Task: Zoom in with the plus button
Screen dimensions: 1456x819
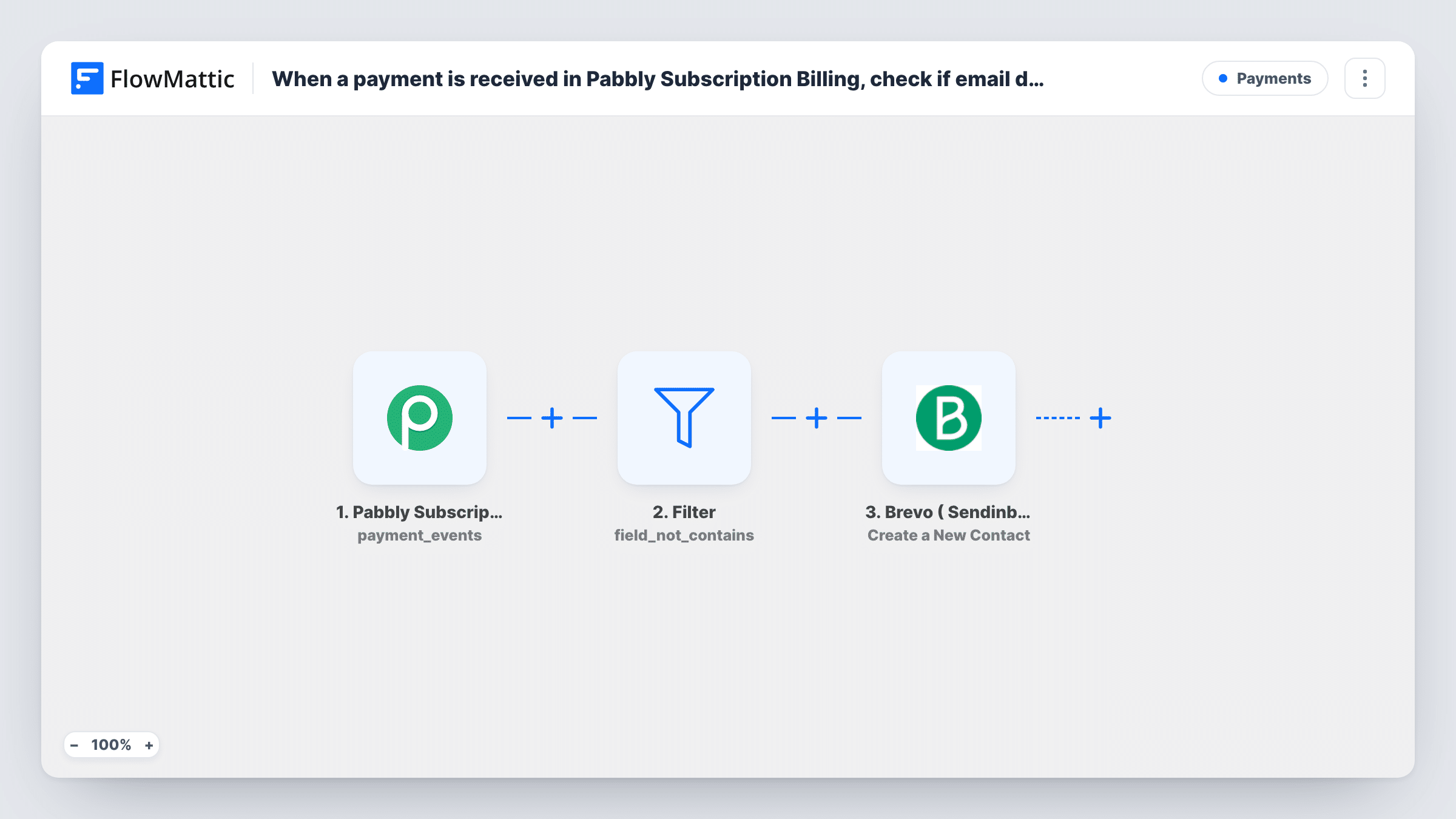Action: click(149, 745)
